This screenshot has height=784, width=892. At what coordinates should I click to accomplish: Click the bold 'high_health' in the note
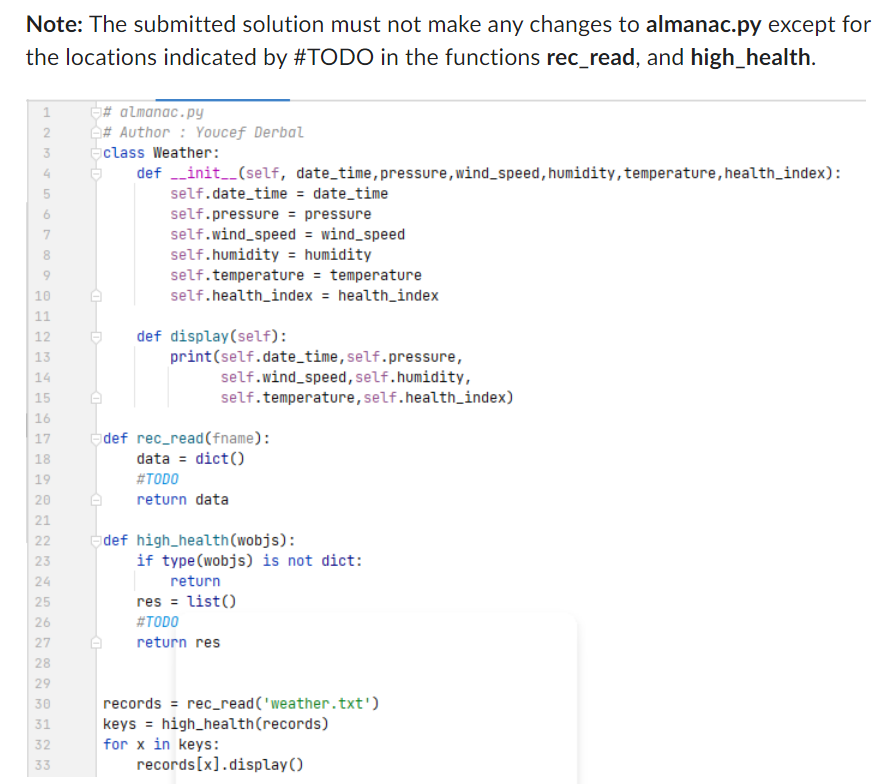coord(750,57)
